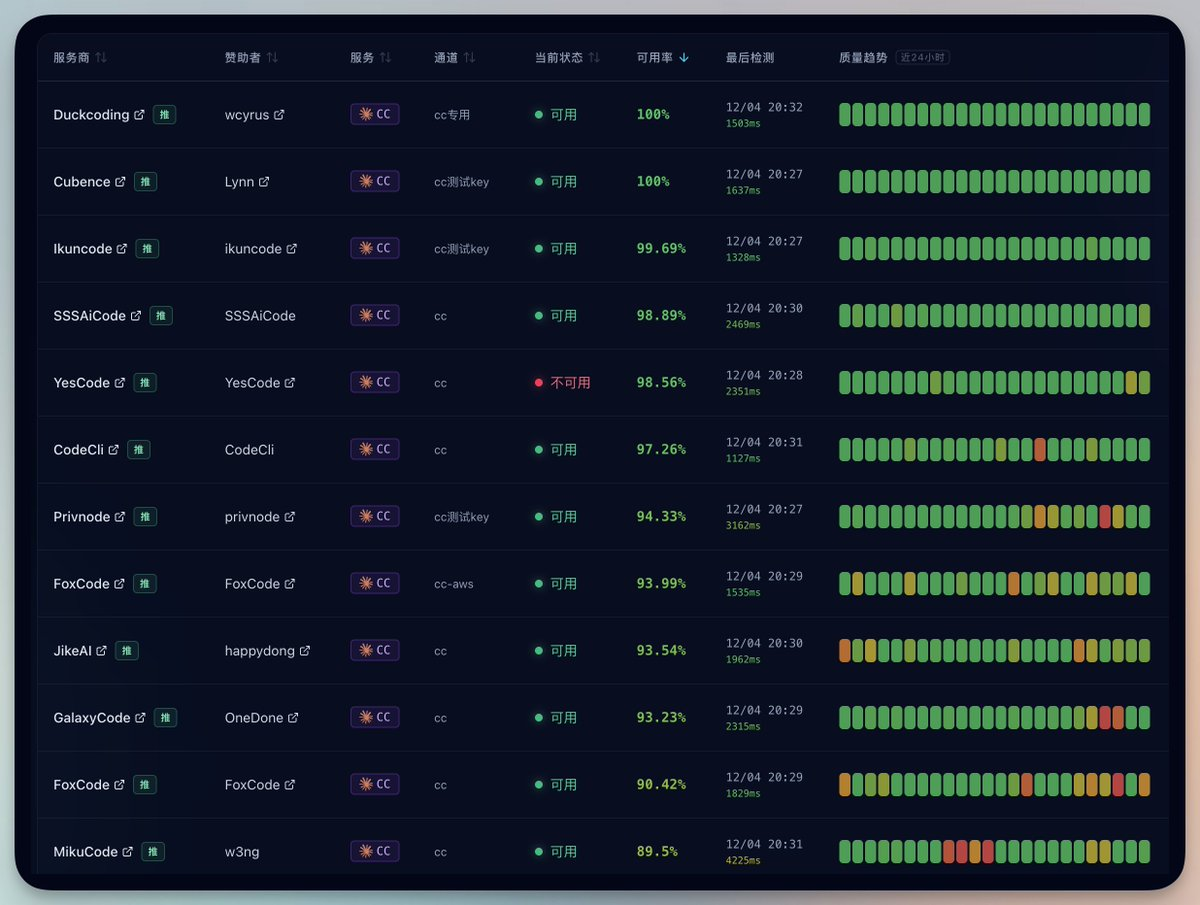
Task: Open external link icon next to GalaxyCode
Action: pos(141,718)
